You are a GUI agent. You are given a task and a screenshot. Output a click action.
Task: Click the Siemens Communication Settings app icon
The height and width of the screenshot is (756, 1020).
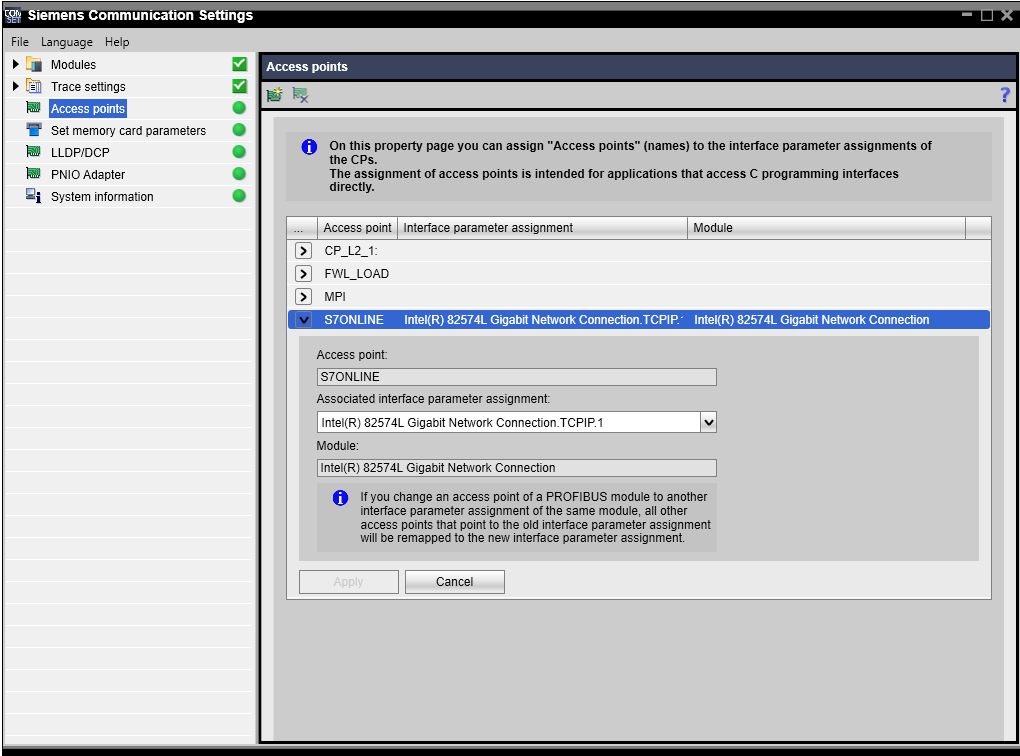pos(12,15)
